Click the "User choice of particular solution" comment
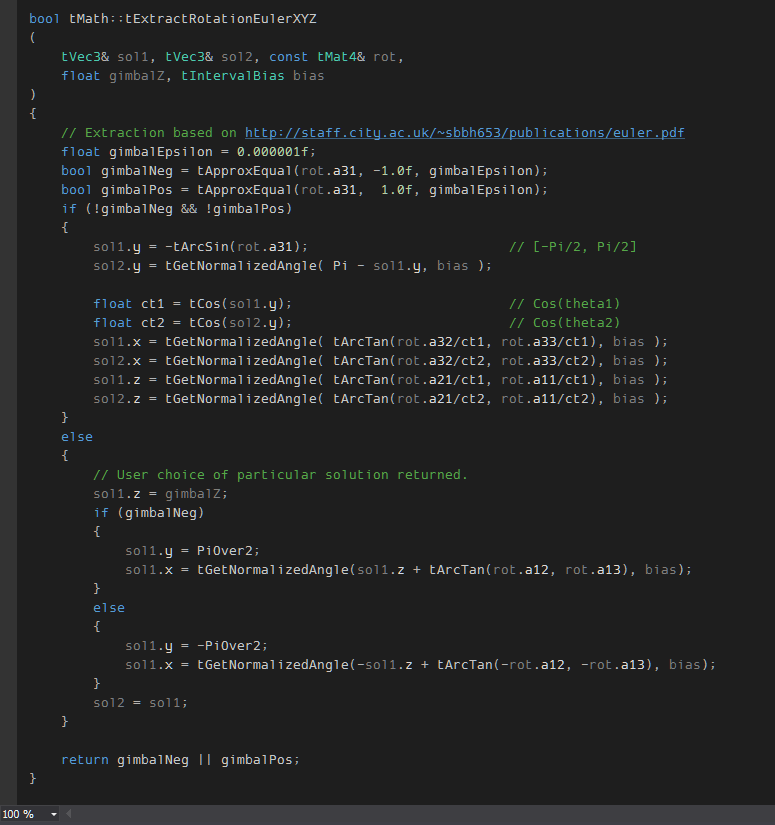Screen dimensions: 775x825 click(x=280, y=475)
